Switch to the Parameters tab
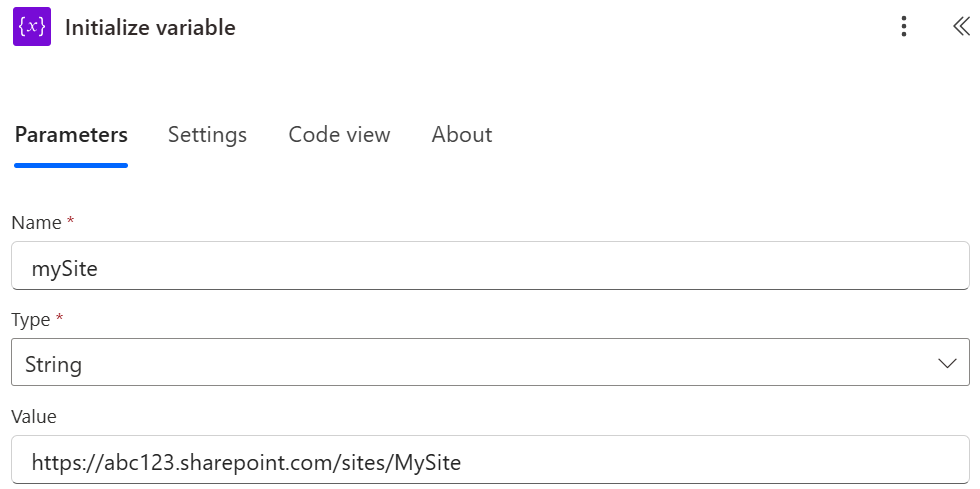 71,135
